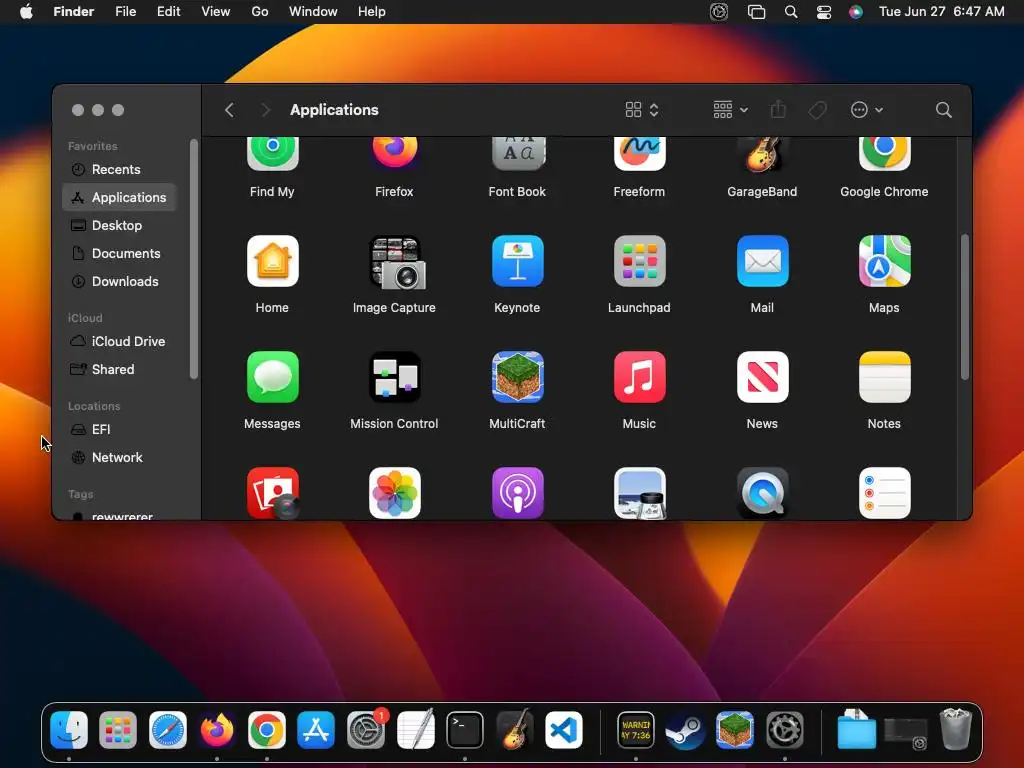This screenshot has height=768, width=1024.
Task: Select the Google Chrome icon in Applications
Action: [884, 154]
